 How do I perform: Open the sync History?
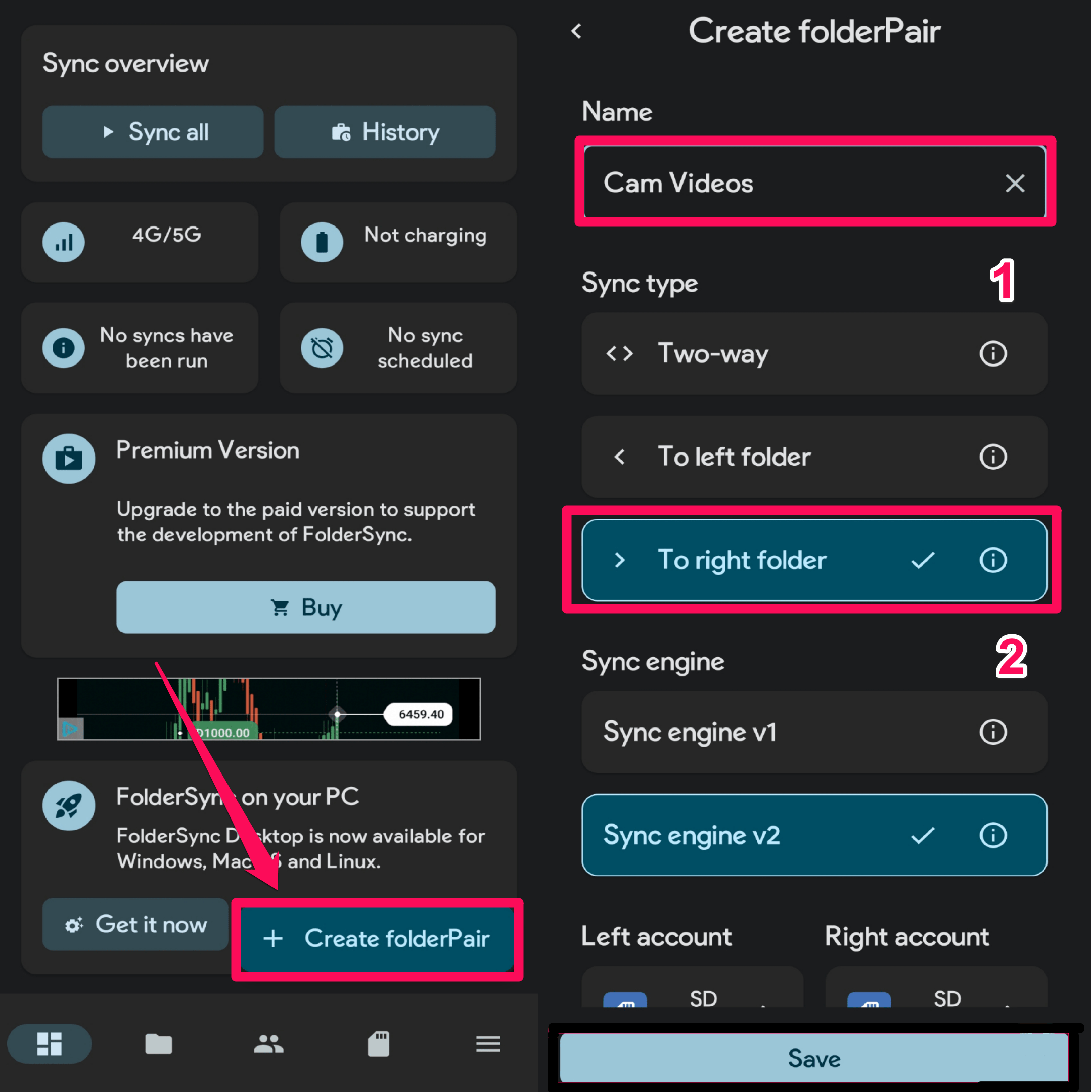[385, 131]
